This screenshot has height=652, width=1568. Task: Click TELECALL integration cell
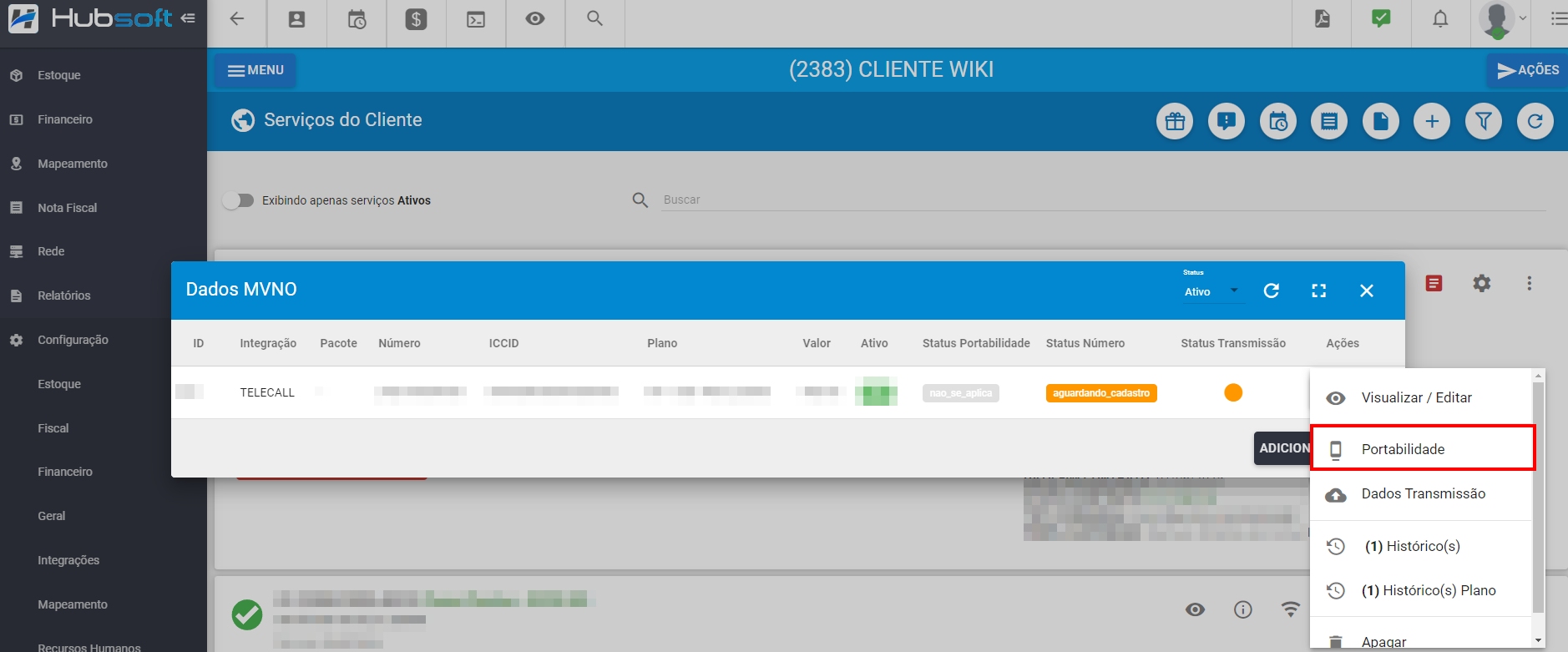[267, 392]
